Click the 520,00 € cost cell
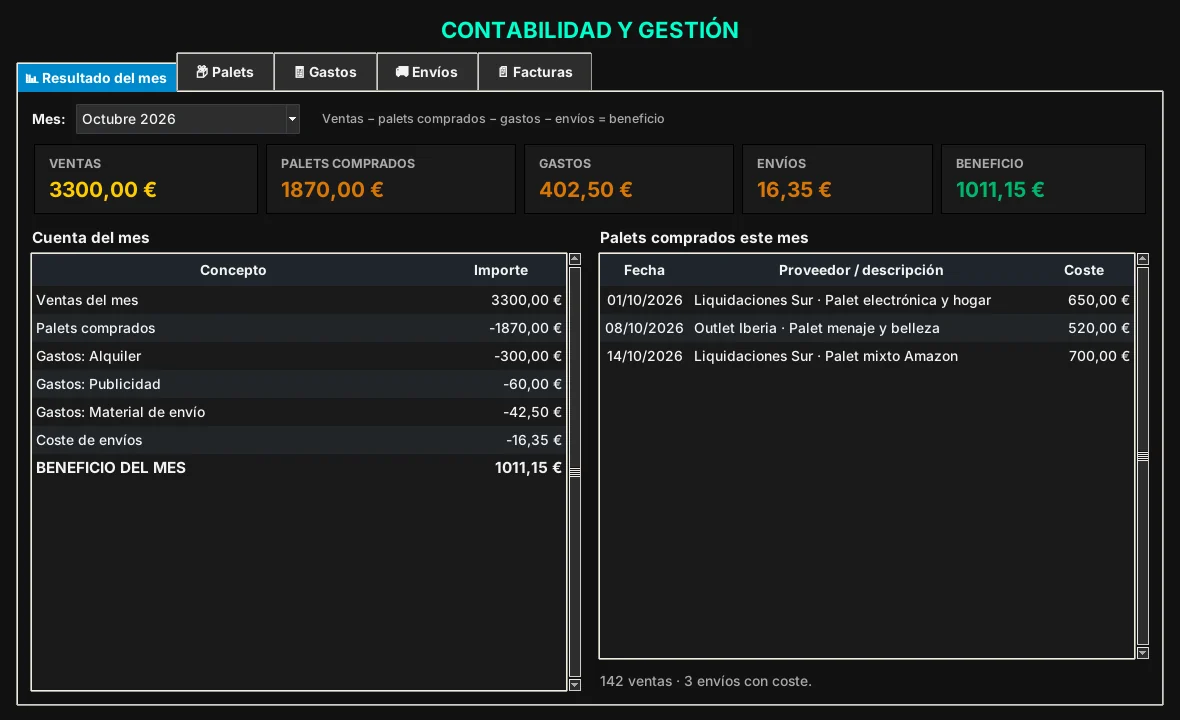The height and width of the screenshot is (720, 1180). [x=1099, y=328]
